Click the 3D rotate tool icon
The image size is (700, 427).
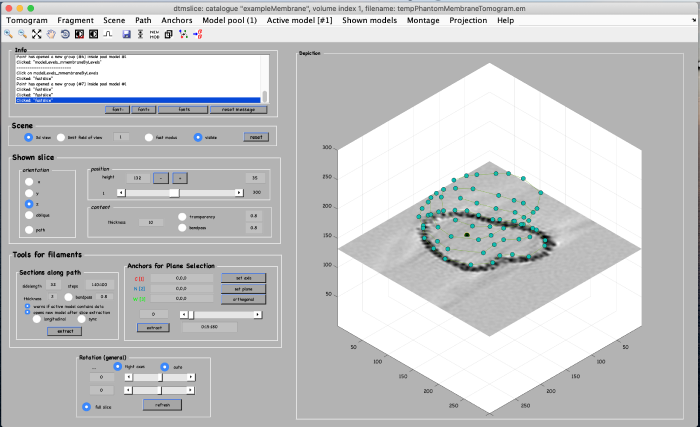pos(65,34)
